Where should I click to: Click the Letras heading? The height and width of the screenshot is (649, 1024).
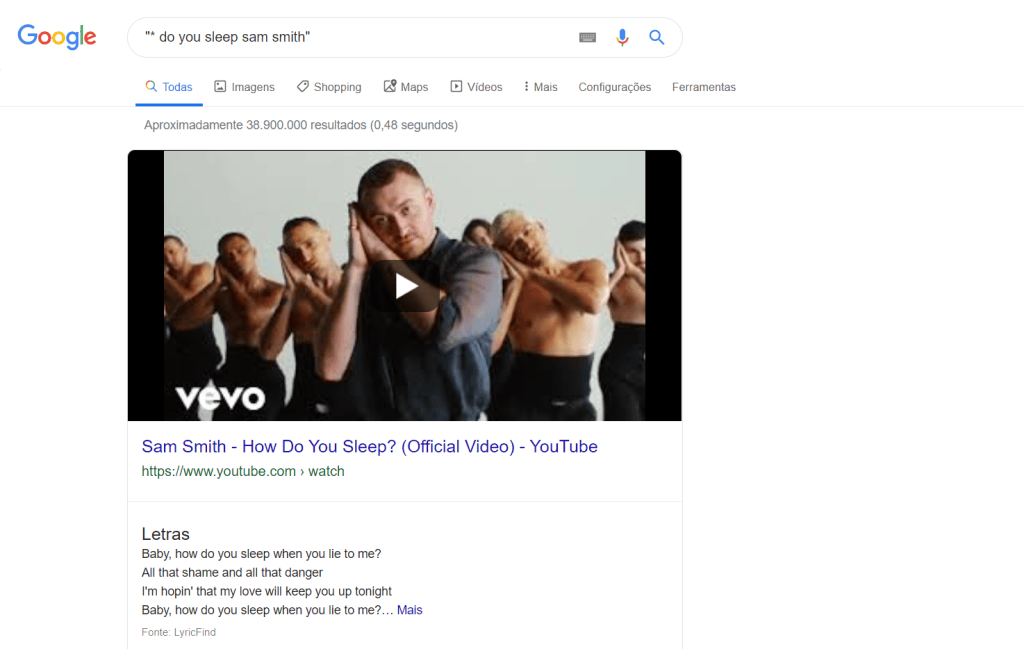[x=165, y=534]
